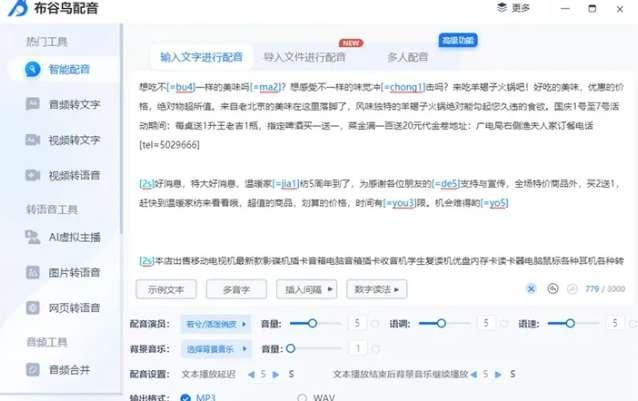Clear text with the blue X icon

(x=531, y=289)
